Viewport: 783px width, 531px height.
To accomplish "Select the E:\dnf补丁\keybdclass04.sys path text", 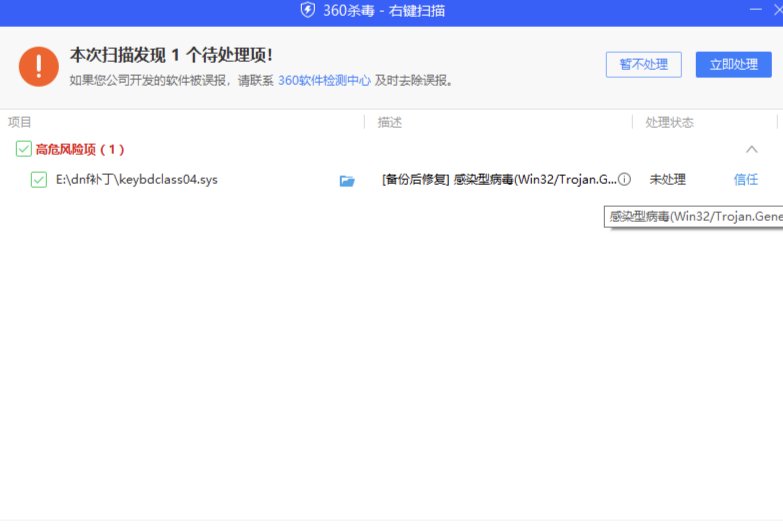I will [136, 180].
